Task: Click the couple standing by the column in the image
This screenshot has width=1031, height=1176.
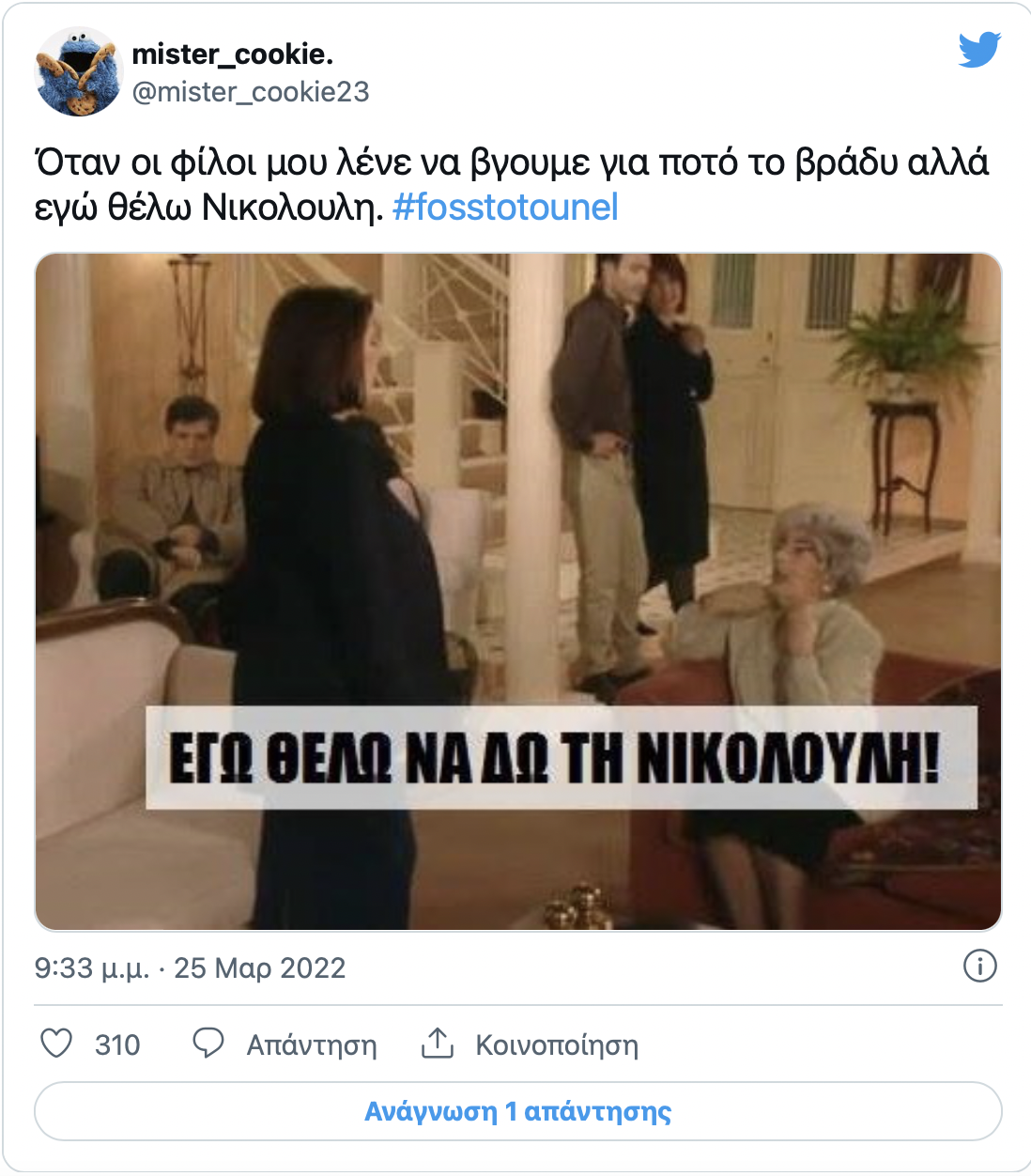Action: pos(631,460)
